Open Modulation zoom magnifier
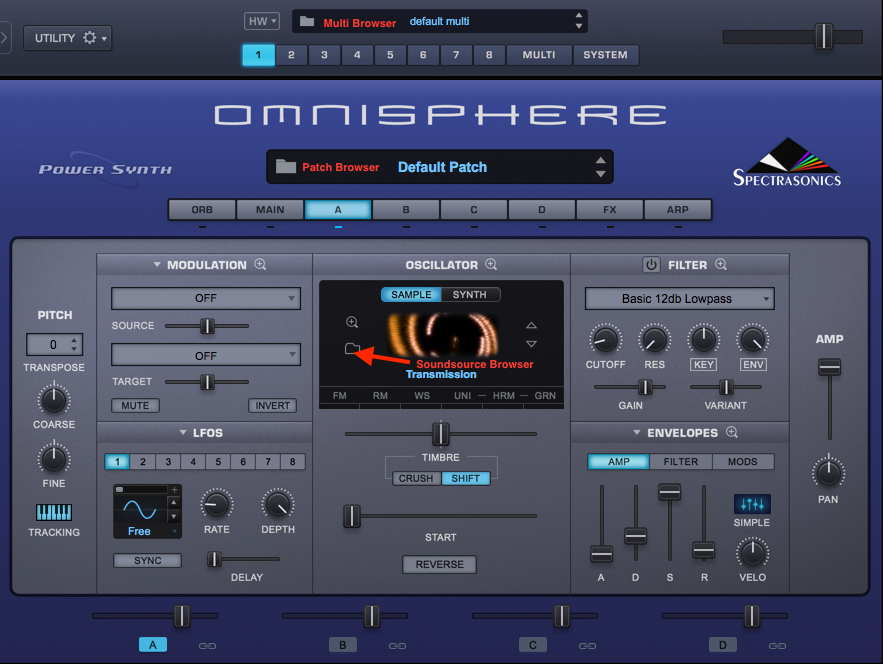Viewport: 883px width, 664px height. pos(260,264)
